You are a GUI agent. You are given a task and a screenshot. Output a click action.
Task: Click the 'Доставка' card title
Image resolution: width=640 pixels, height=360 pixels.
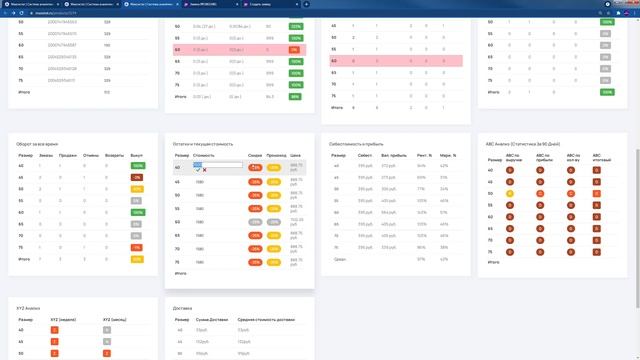[182, 308]
